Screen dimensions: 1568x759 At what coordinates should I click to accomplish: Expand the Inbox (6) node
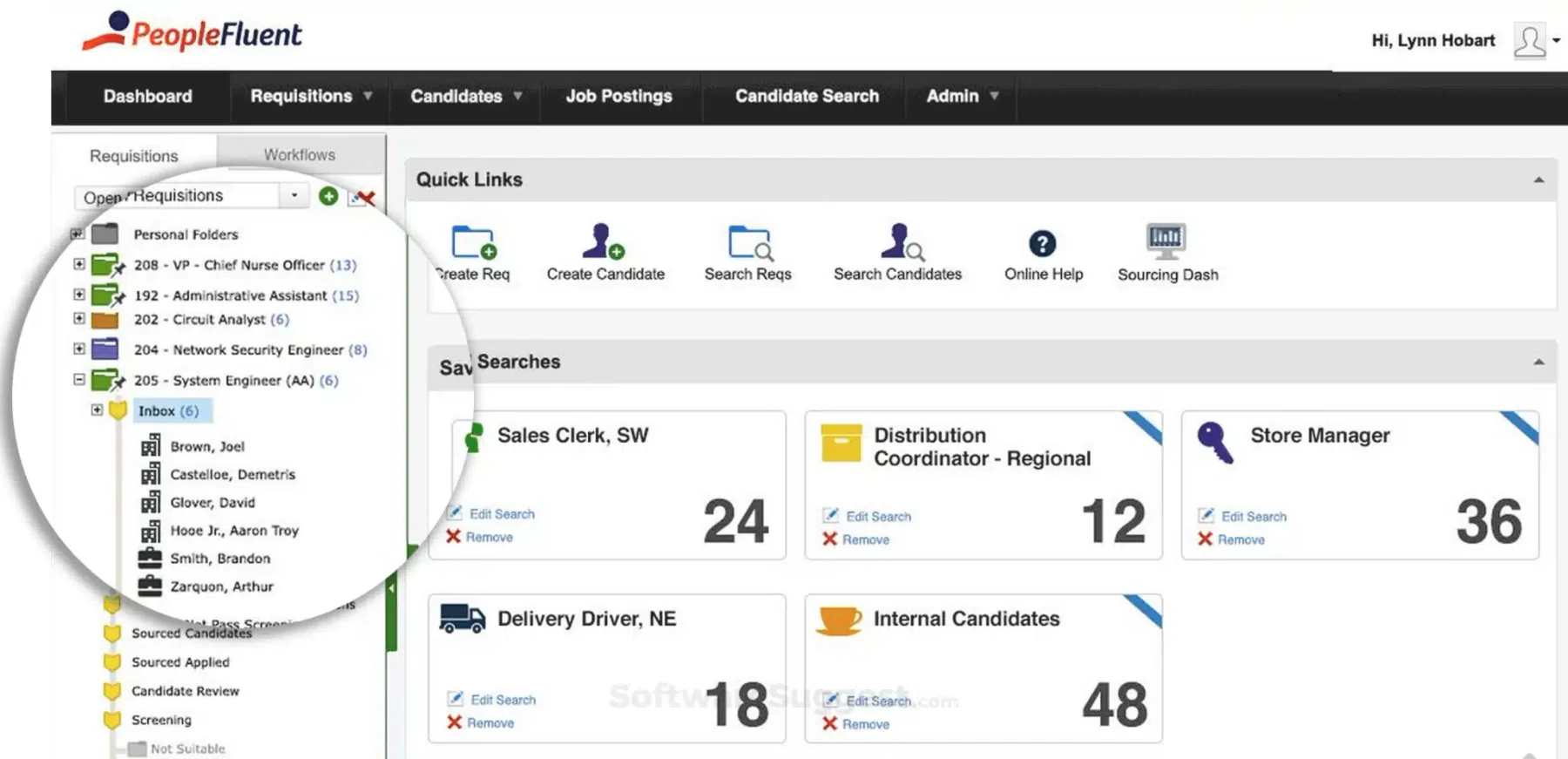pyautogui.click(x=97, y=410)
